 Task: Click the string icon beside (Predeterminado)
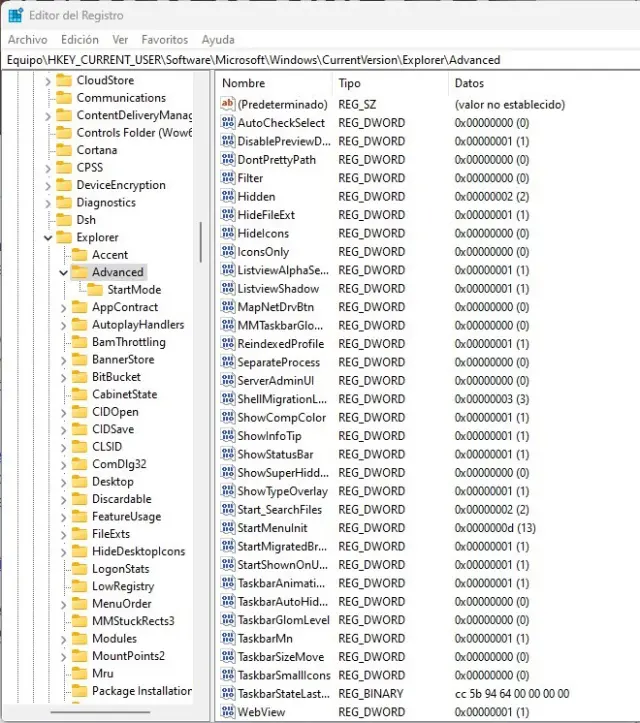click(227, 104)
